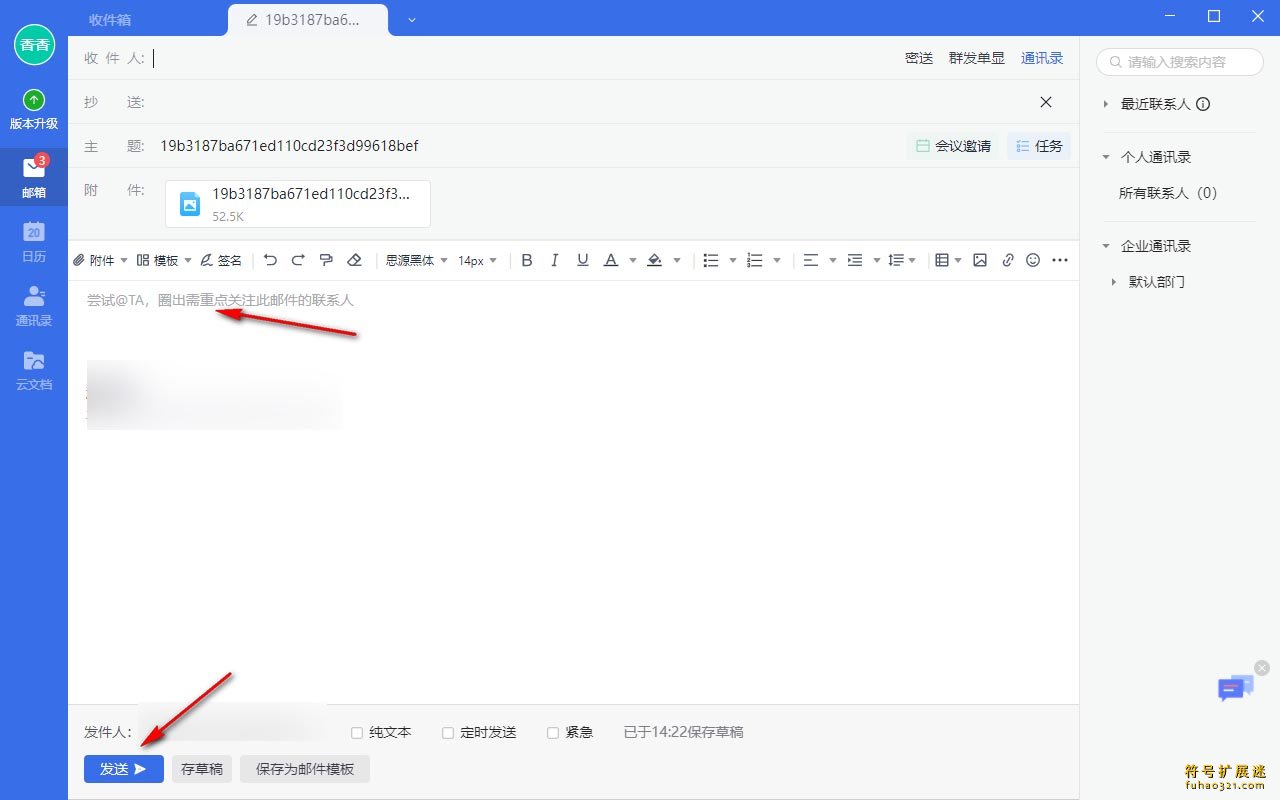Toggle bold formatting
1280x800 pixels.
pyautogui.click(x=527, y=260)
